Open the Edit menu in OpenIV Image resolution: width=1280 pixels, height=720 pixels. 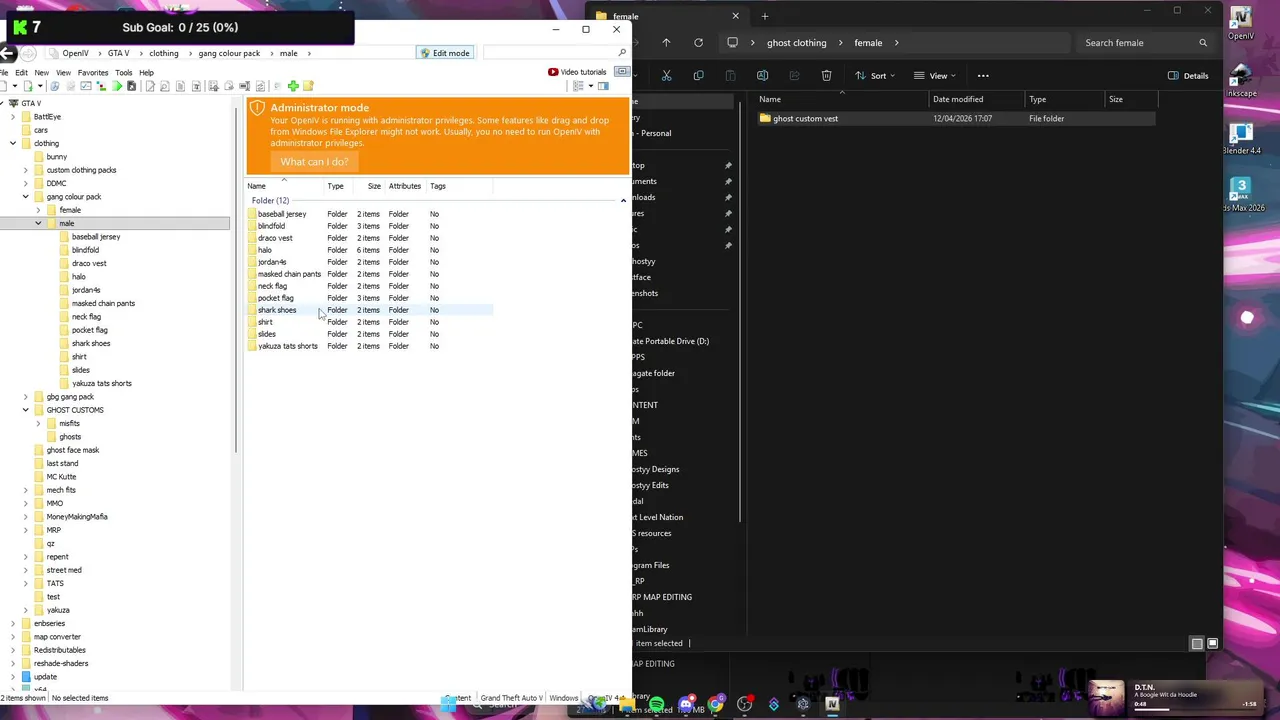(21, 72)
